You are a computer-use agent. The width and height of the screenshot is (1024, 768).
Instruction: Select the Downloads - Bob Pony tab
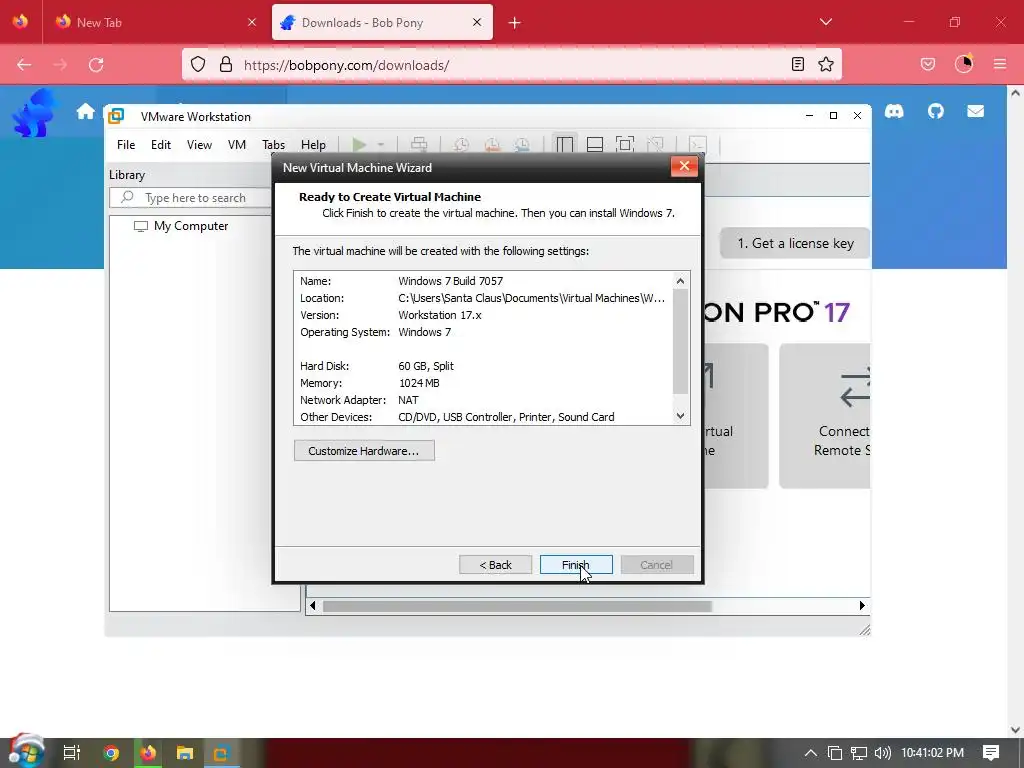pos(382,22)
